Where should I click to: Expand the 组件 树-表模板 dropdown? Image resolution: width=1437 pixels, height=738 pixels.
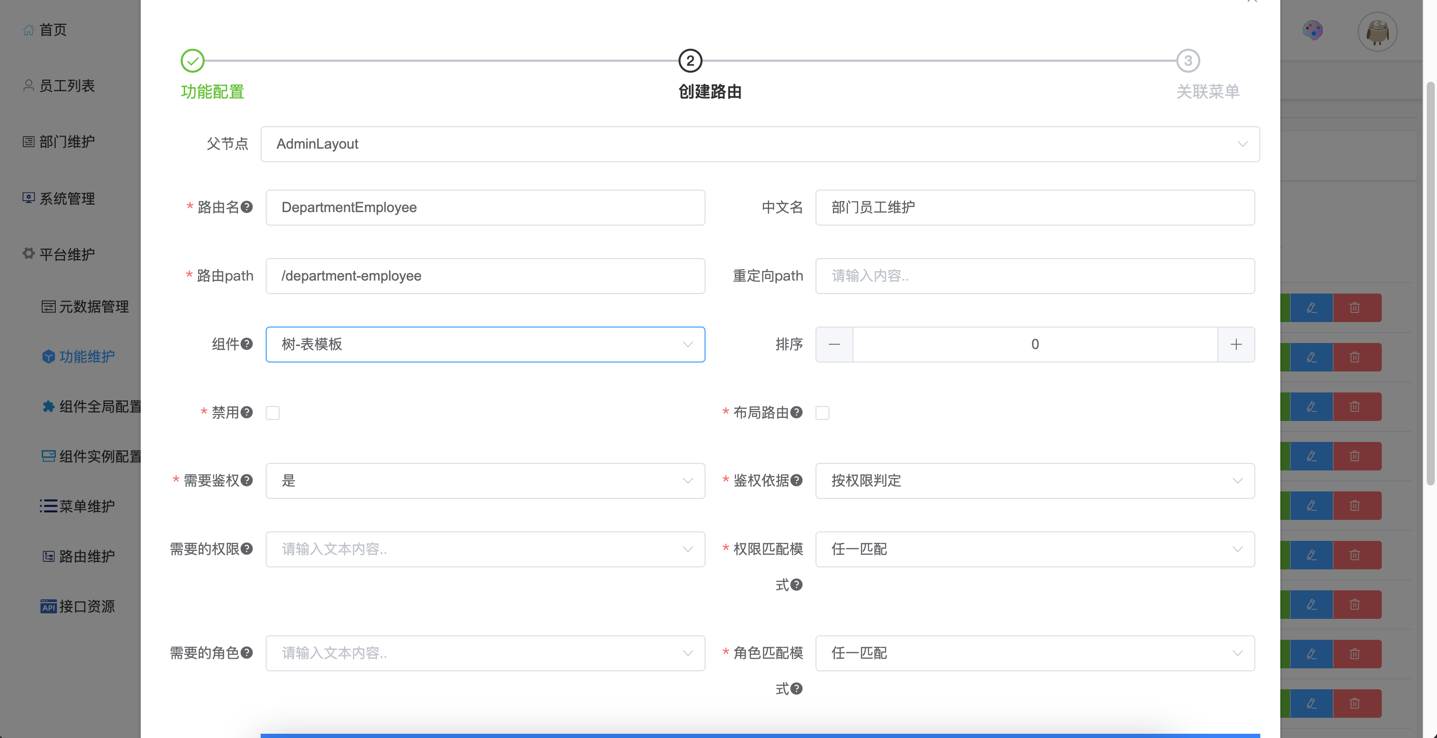coord(485,344)
